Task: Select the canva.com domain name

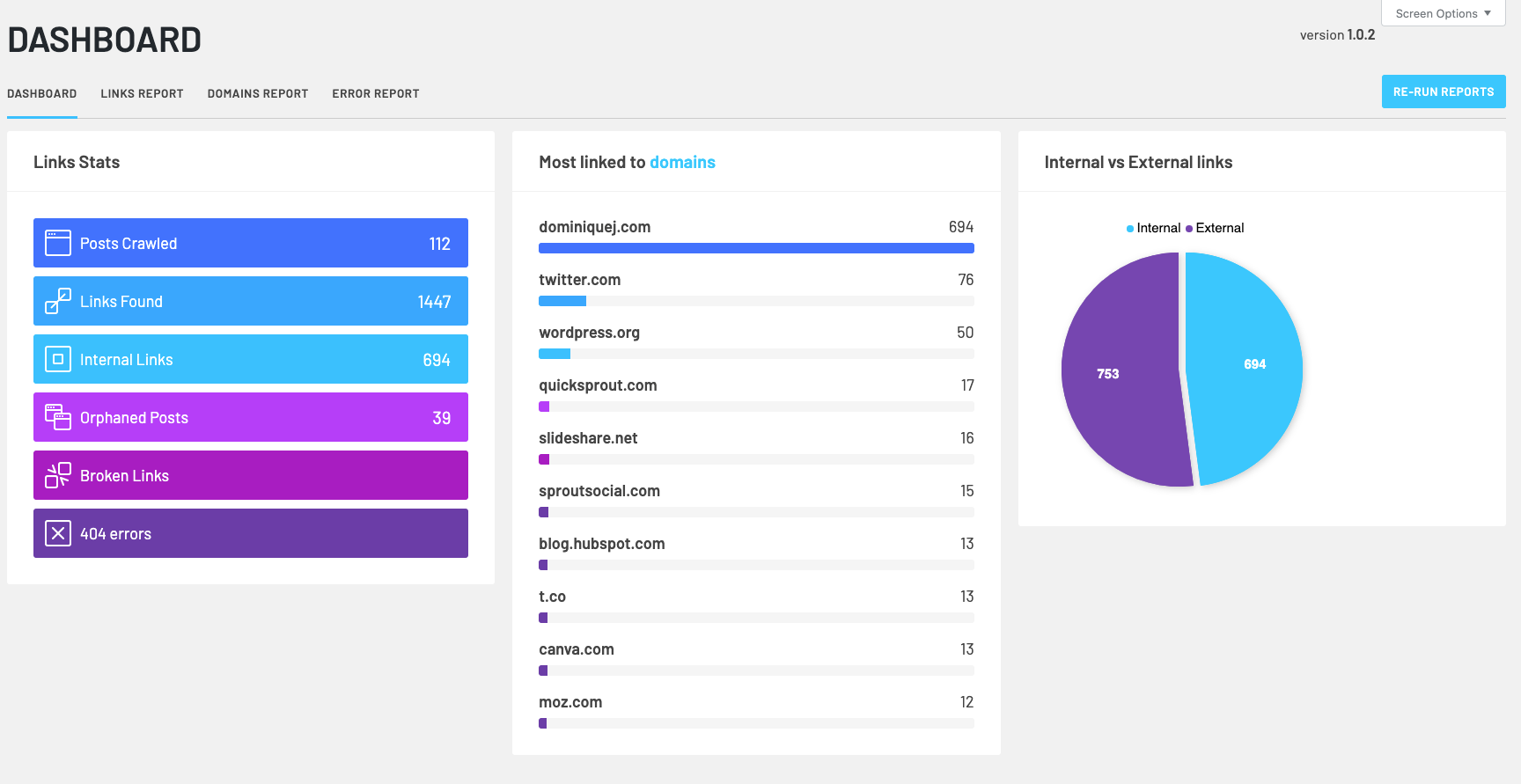Action: (x=577, y=649)
